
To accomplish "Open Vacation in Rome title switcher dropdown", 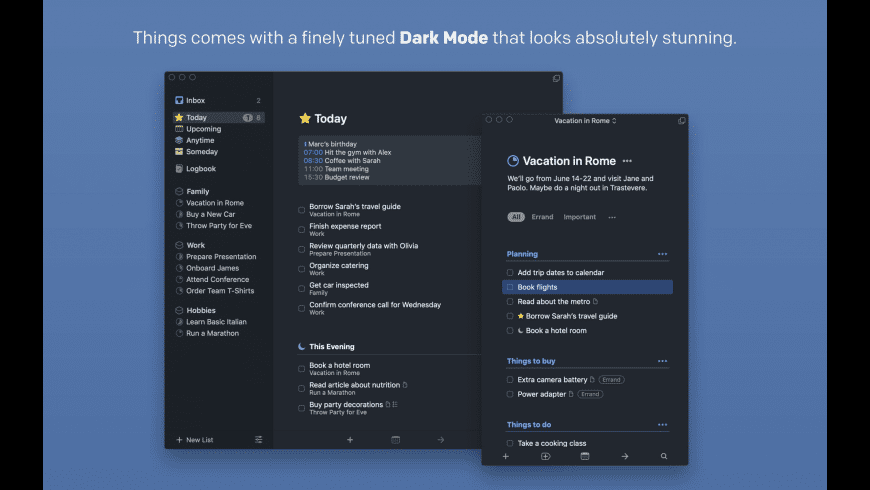I will click(585, 120).
